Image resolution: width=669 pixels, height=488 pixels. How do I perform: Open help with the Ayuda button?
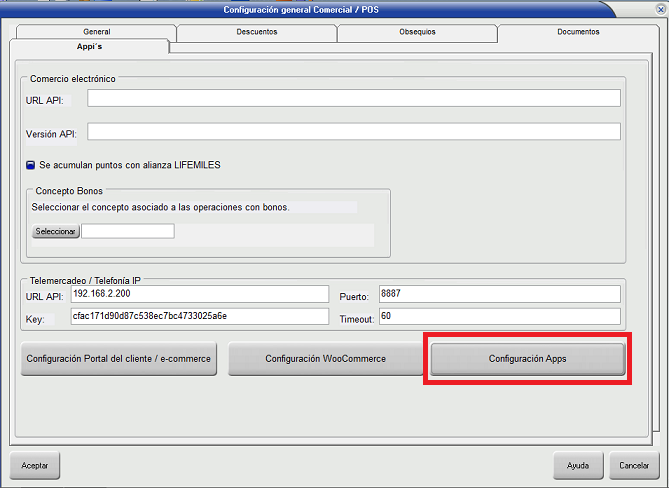click(x=578, y=466)
